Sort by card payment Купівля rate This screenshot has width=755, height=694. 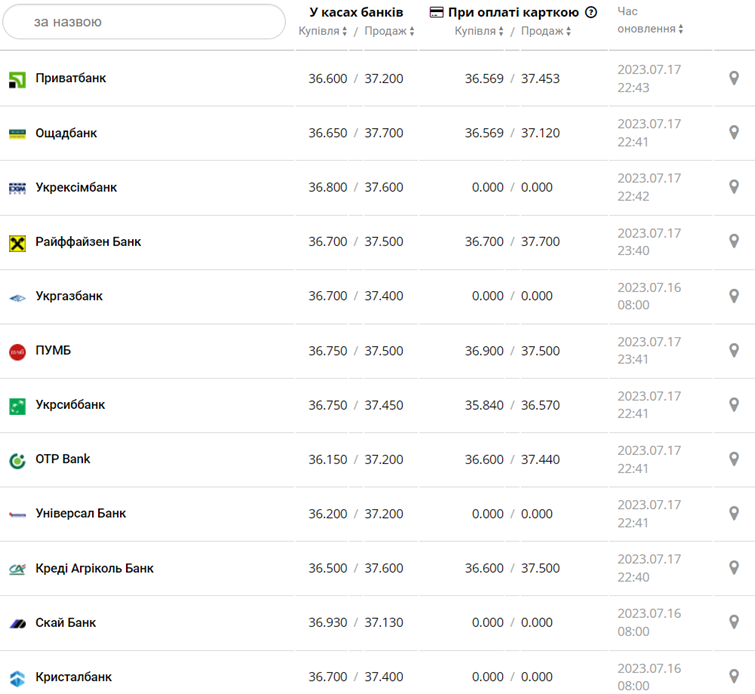480,31
